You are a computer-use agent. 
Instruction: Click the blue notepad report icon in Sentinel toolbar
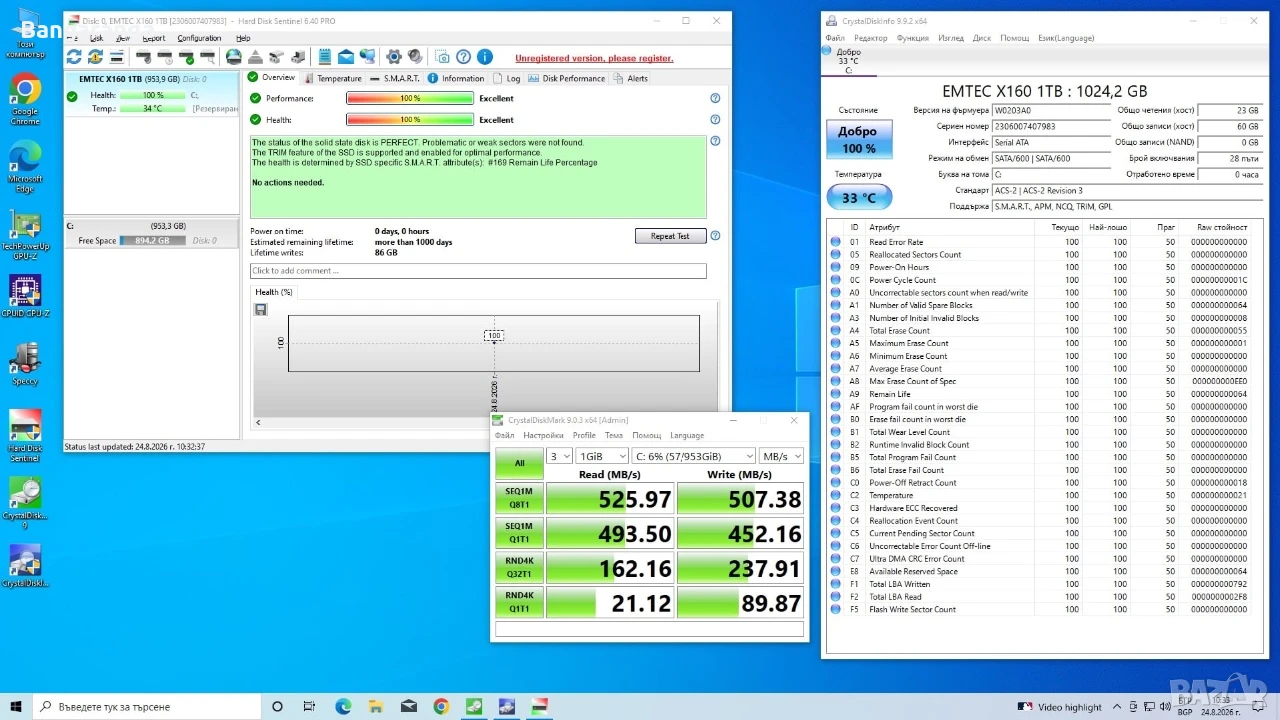pyautogui.click(x=325, y=57)
